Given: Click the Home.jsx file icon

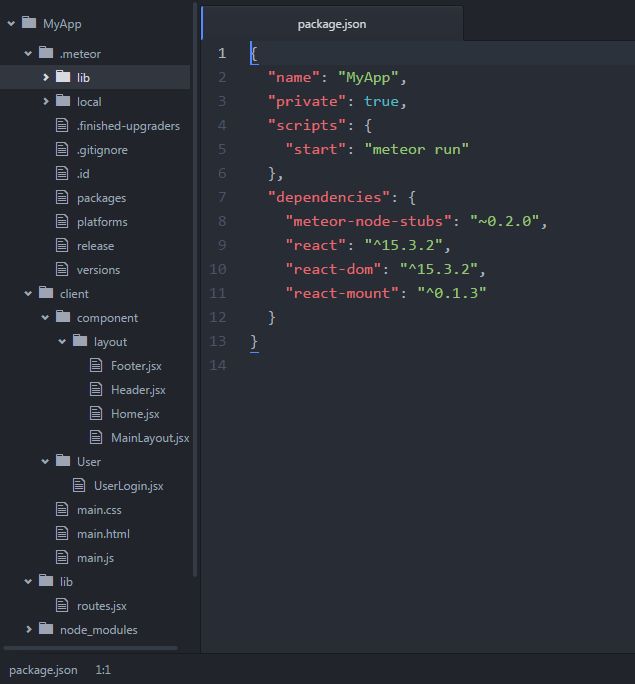Looking at the screenshot, I should [96, 413].
